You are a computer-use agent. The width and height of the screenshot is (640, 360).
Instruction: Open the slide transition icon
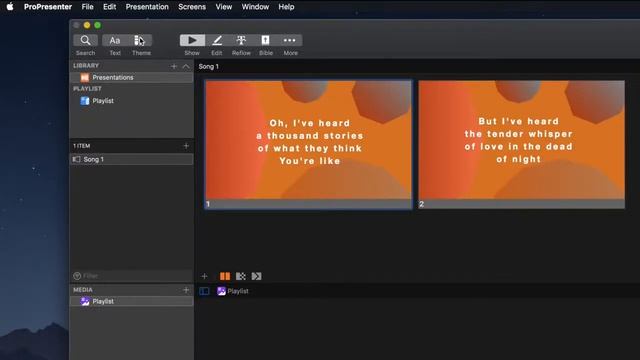(x=241, y=276)
